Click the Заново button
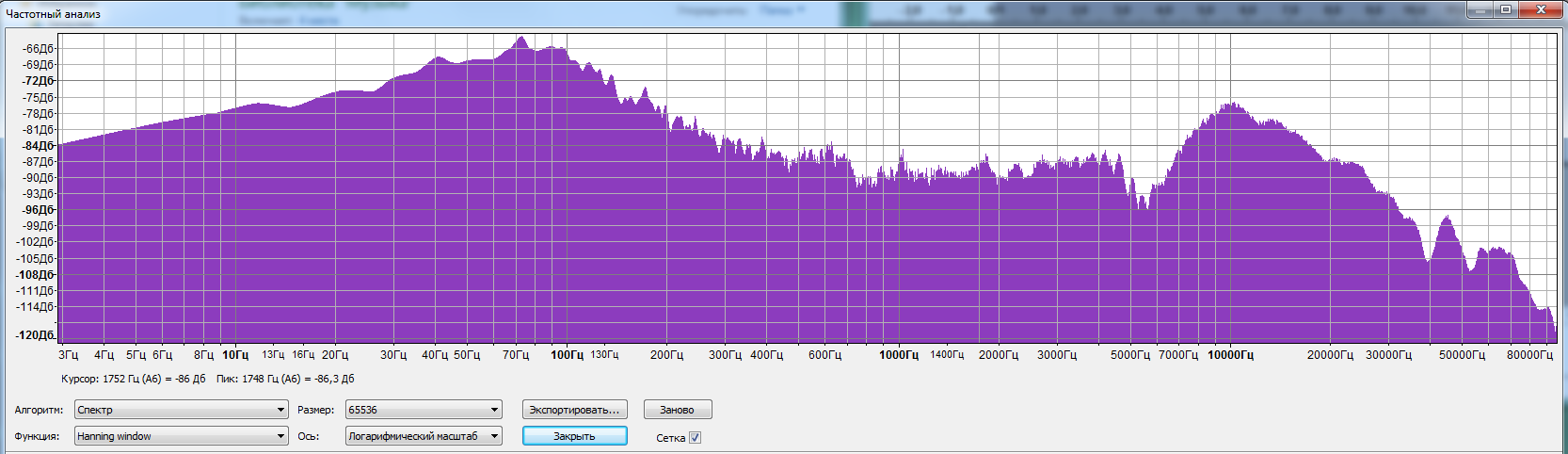 tap(678, 410)
